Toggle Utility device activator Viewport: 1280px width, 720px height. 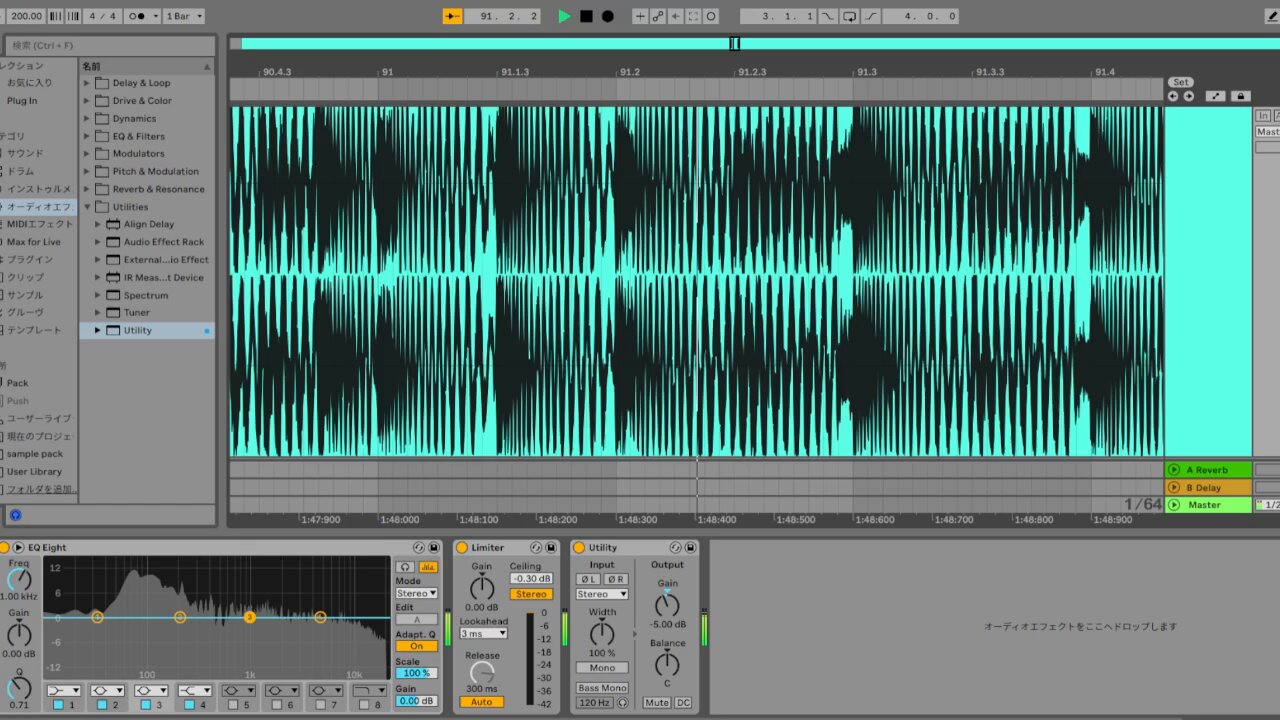pyautogui.click(x=579, y=548)
